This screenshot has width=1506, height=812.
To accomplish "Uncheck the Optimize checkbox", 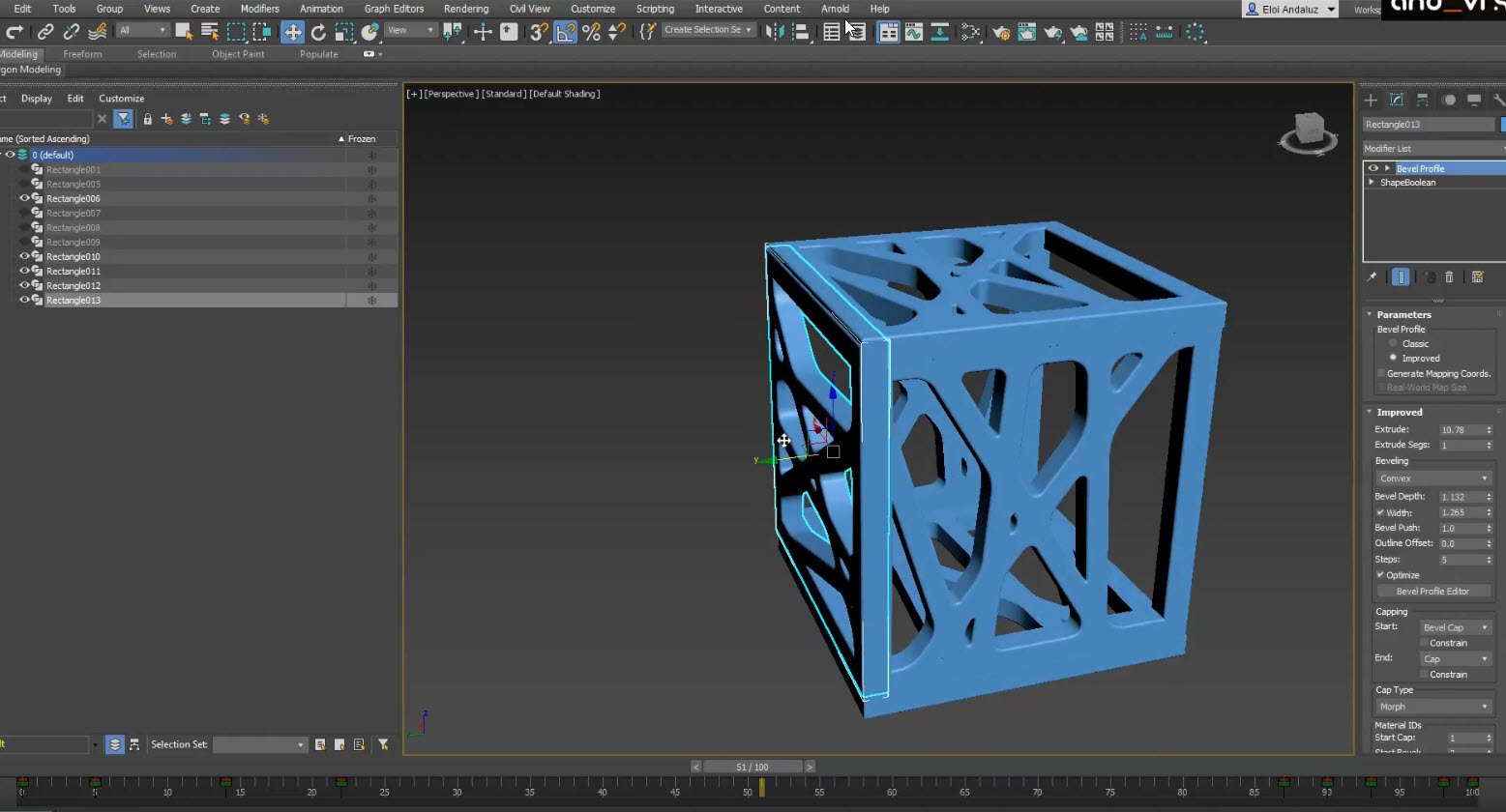I will [x=1380, y=575].
